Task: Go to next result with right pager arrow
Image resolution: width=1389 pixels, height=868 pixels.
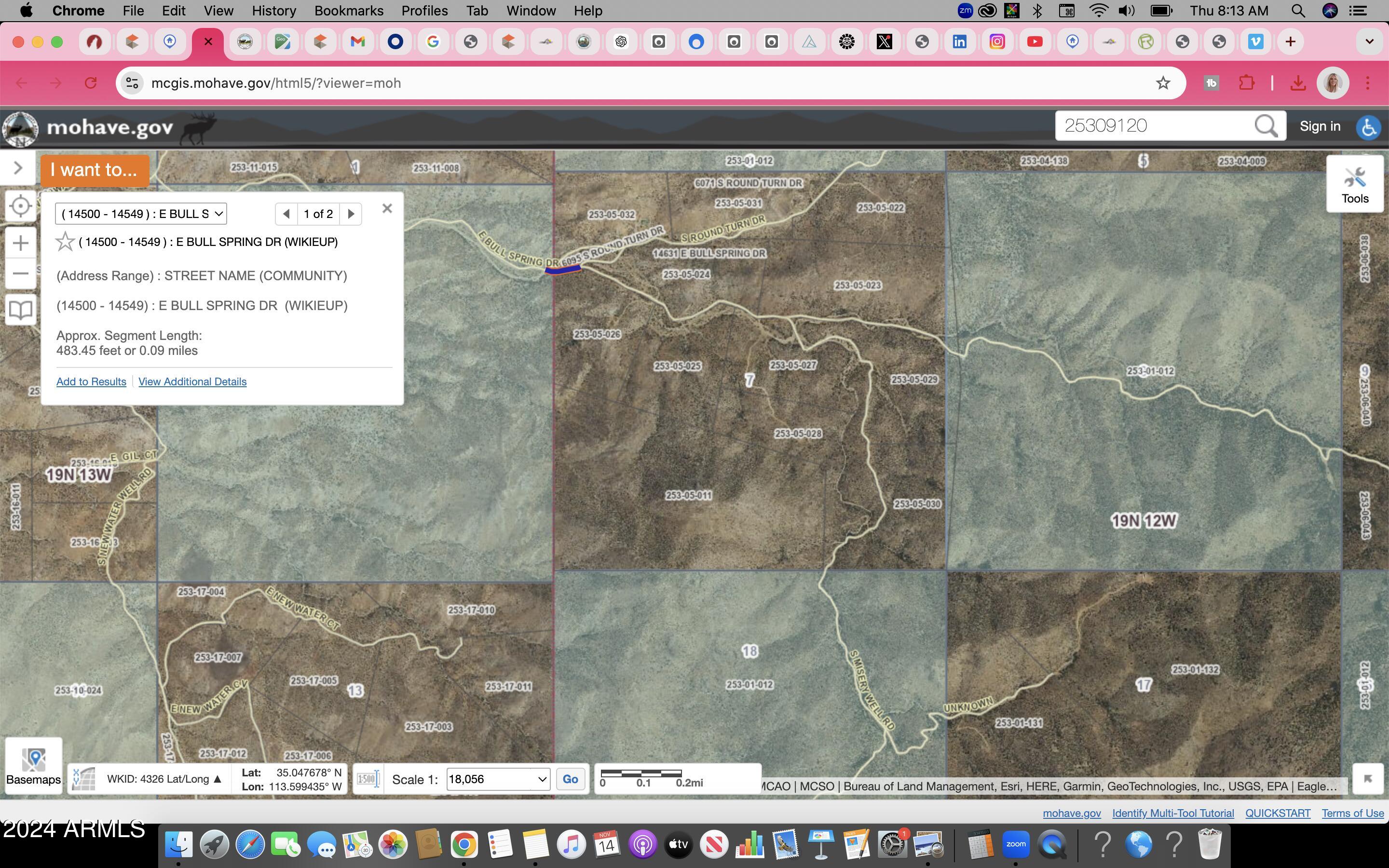Action: [351, 214]
